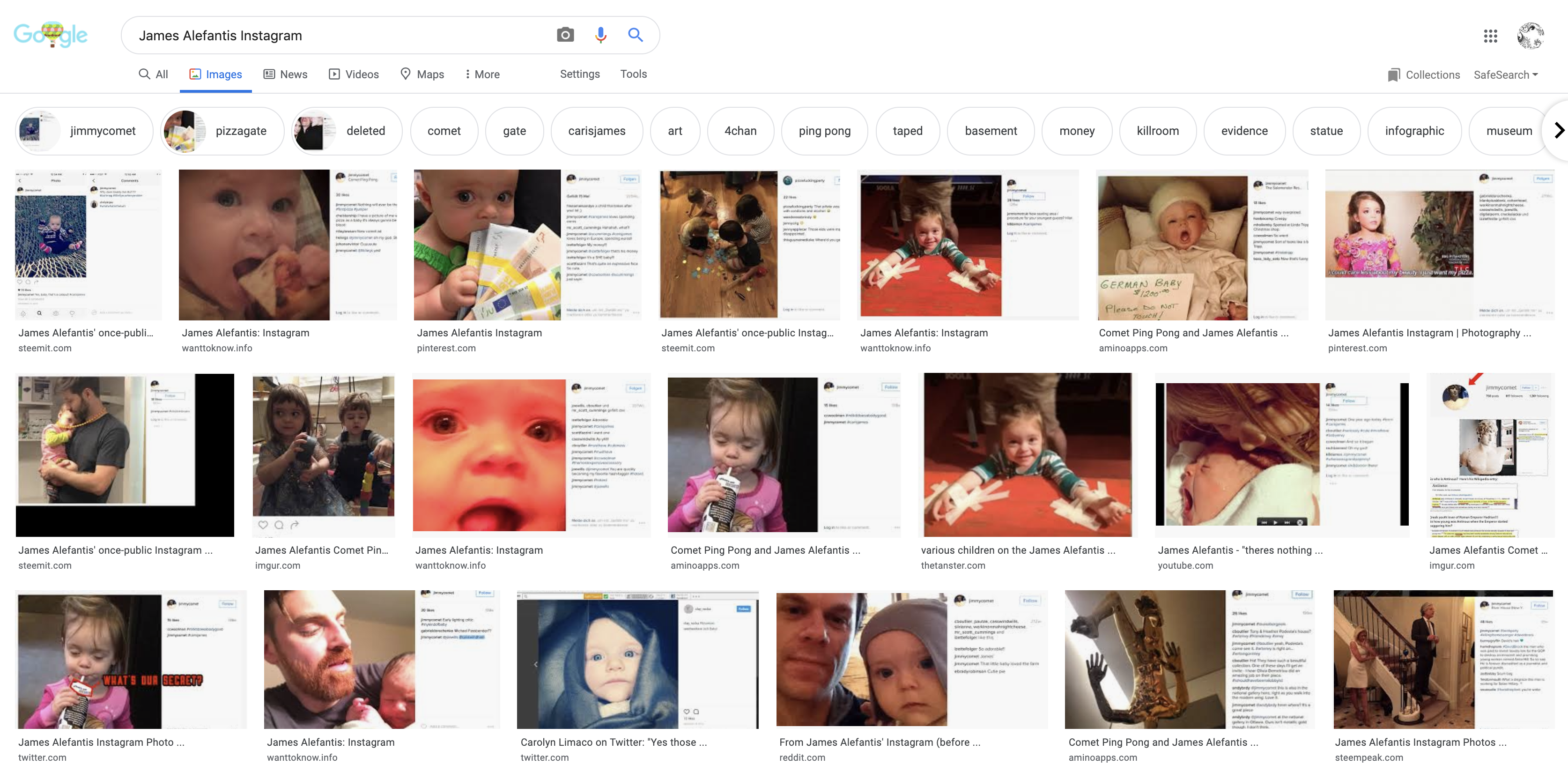The image size is (1568, 772).
Task: Click the search by image camera icon
Action: click(x=565, y=35)
